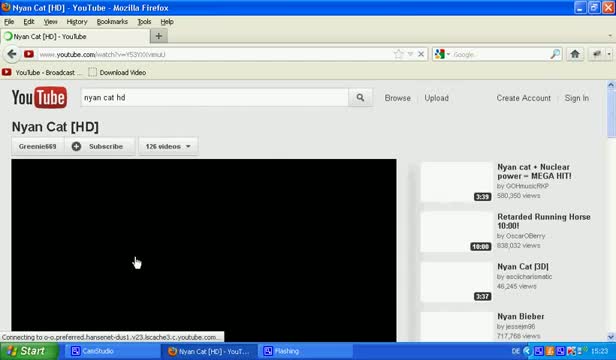Click the DE language indicator
Image resolution: width=616 pixels, height=360 pixels.
[515, 351]
